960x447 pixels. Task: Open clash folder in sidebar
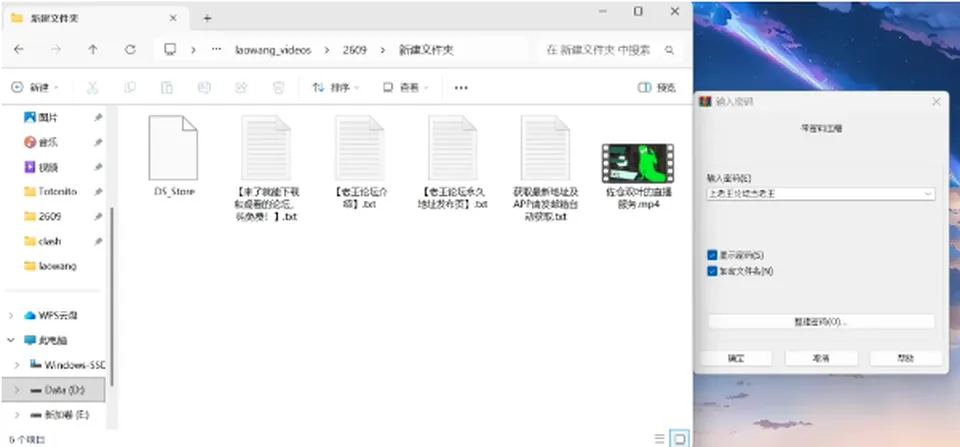pos(42,241)
